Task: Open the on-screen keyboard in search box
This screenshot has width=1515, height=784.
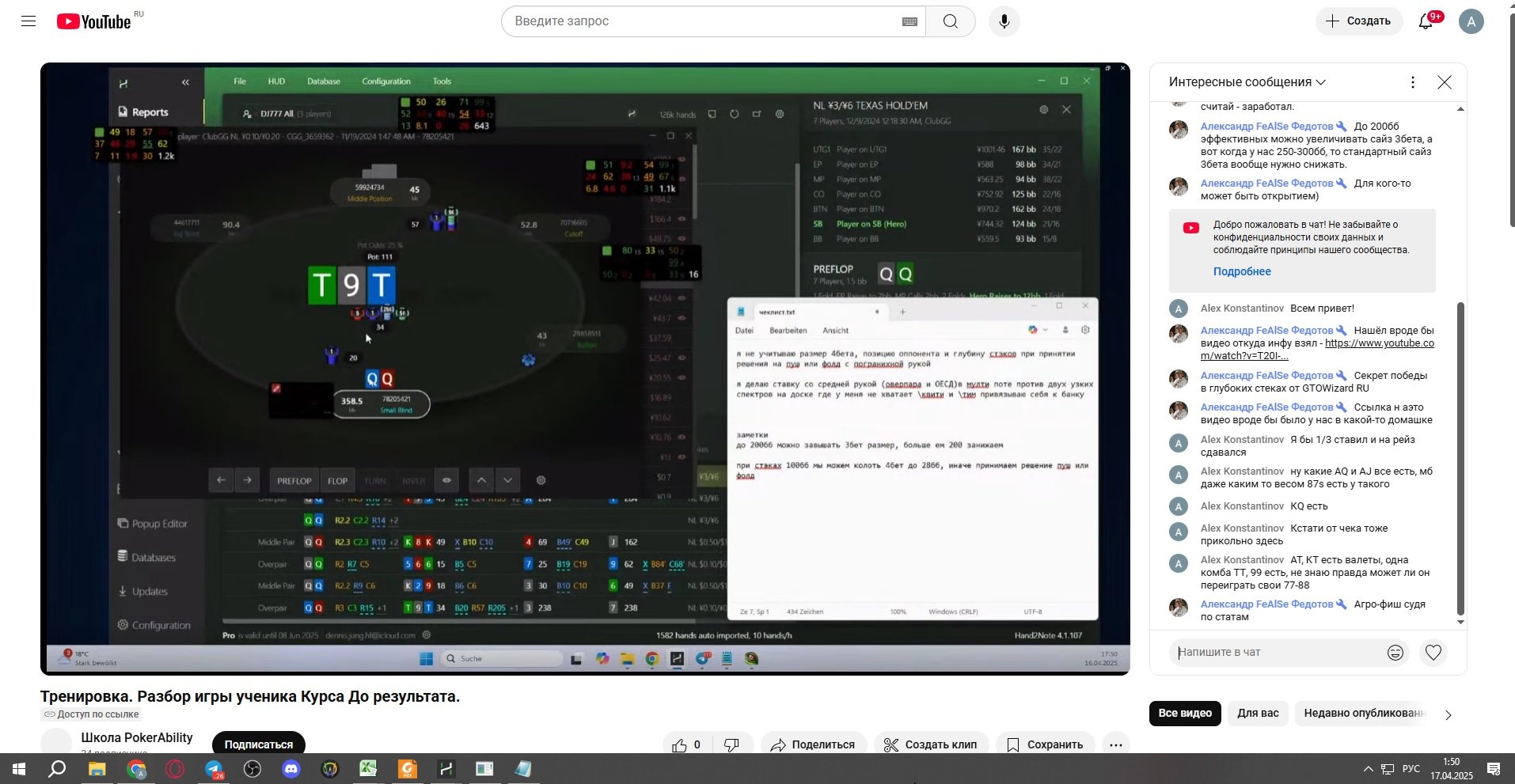Action: (x=909, y=21)
